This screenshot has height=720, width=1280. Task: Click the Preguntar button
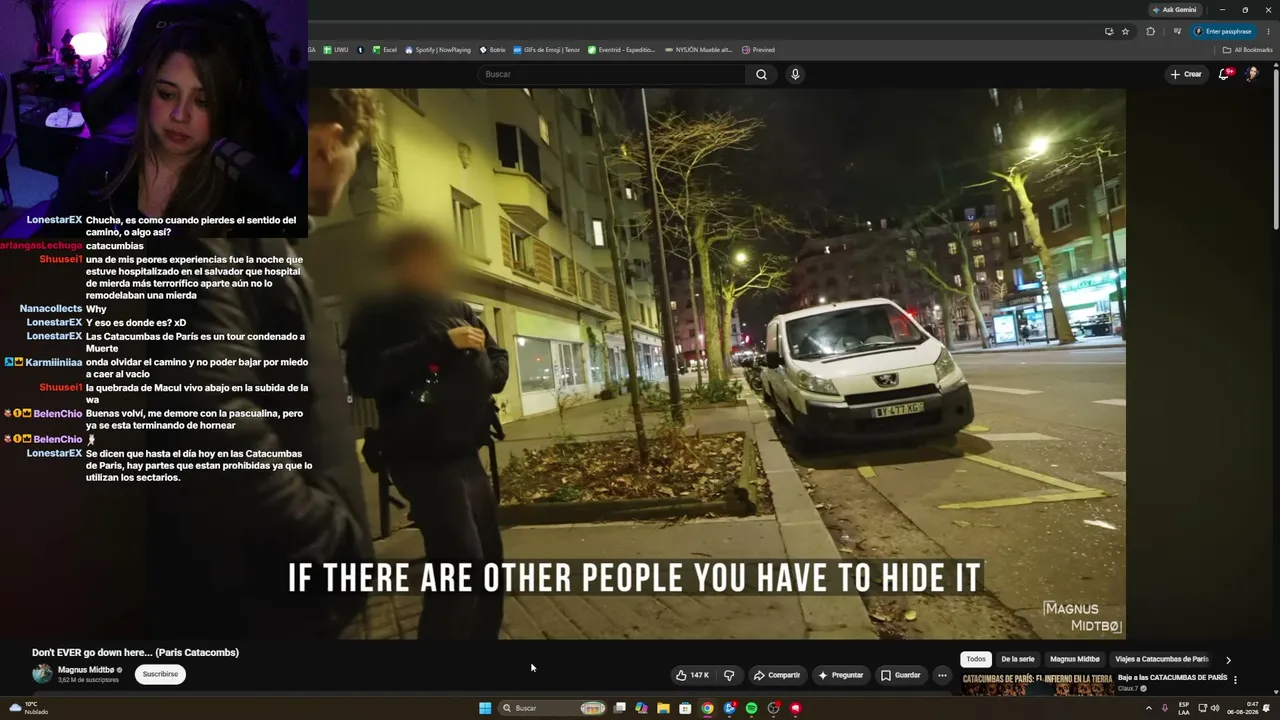click(841, 675)
